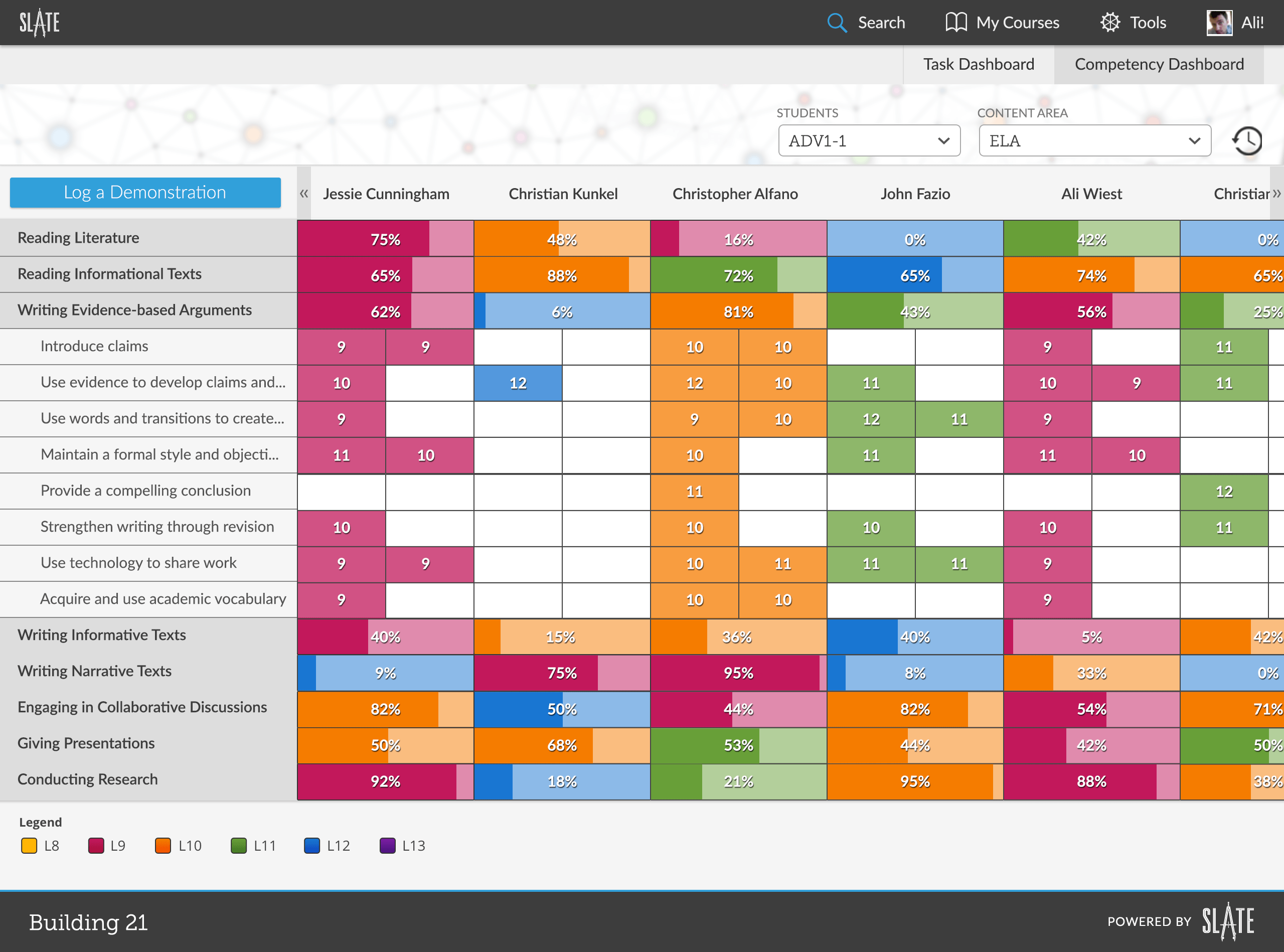Click Christian Kunkel's 88% Reading Informational bar

[x=562, y=275]
